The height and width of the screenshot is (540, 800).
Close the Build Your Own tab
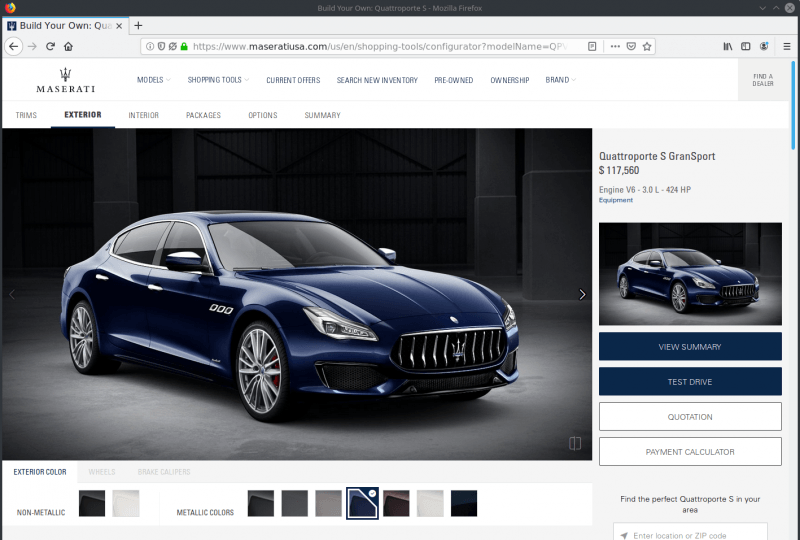click(119, 26)
